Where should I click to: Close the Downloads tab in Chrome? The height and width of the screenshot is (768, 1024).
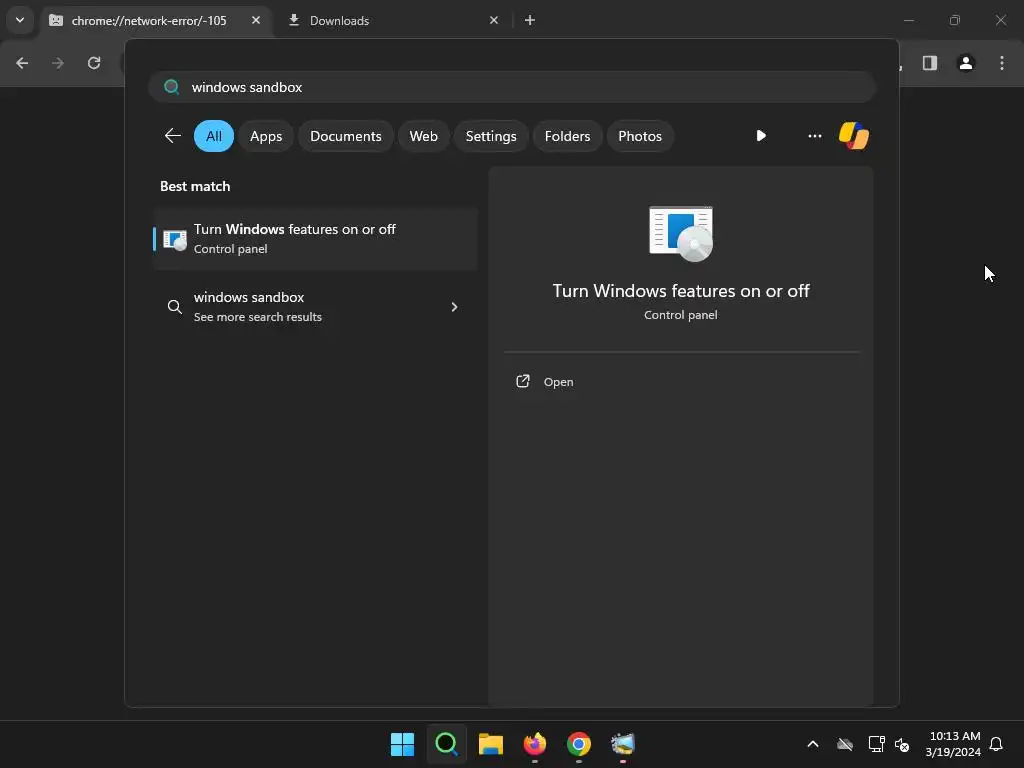coord(494,20)
